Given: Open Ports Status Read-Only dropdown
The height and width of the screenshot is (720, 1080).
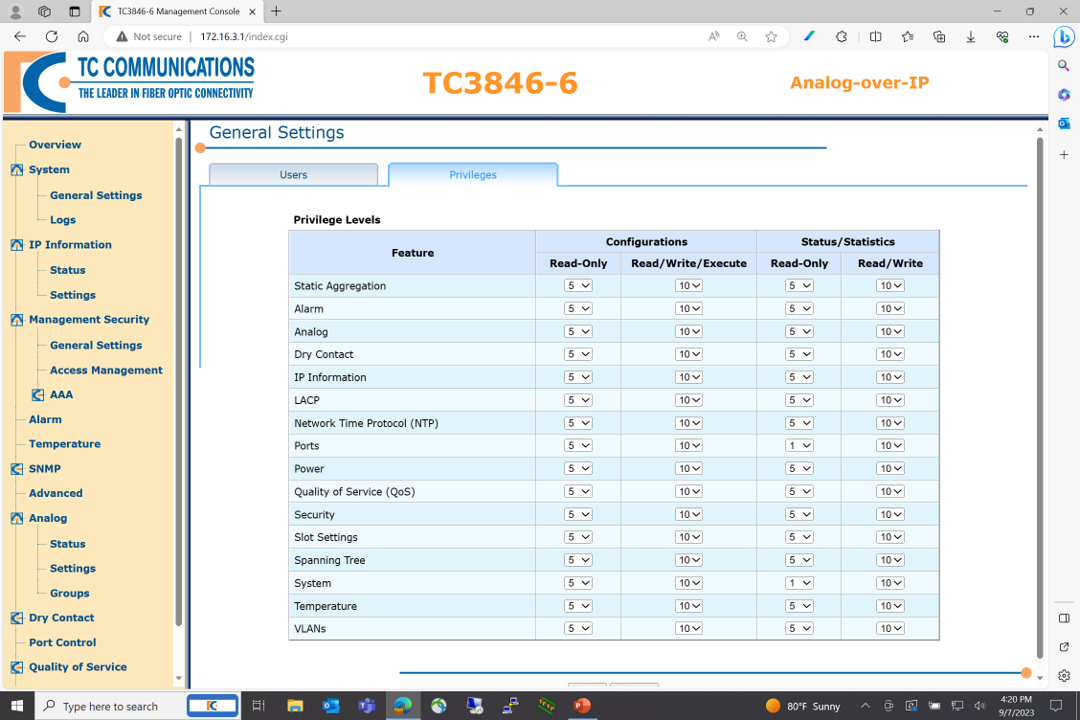Looking at the screenshot, I should (x=799, y=446).
